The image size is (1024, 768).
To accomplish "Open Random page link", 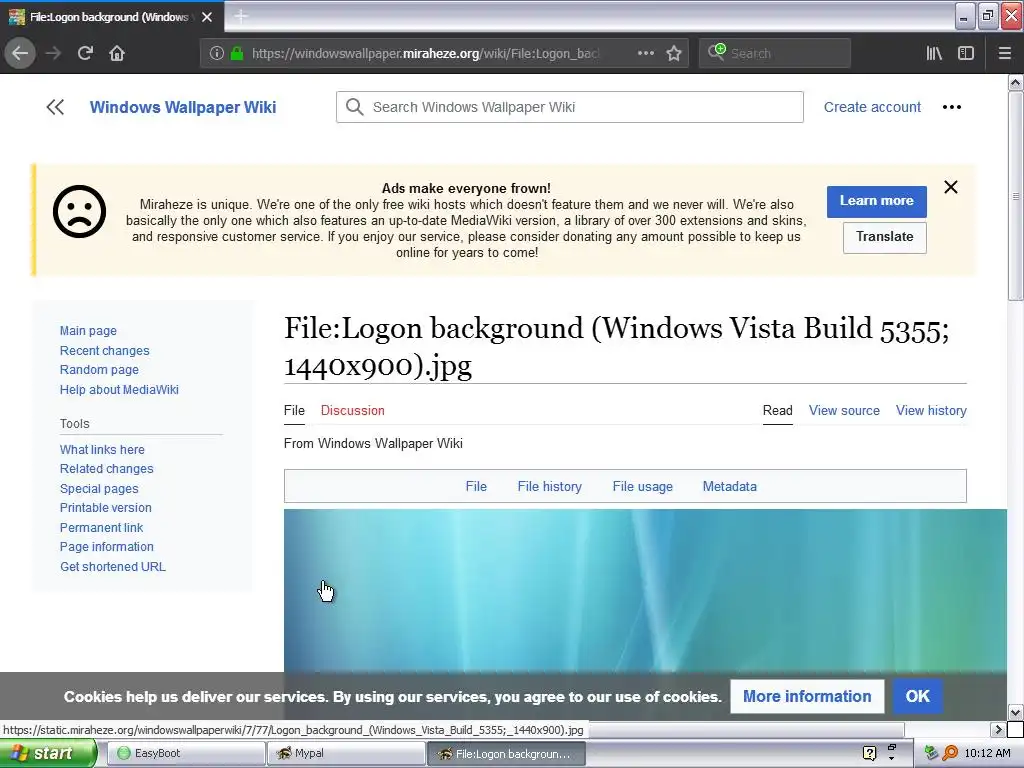I will point(99,370).
